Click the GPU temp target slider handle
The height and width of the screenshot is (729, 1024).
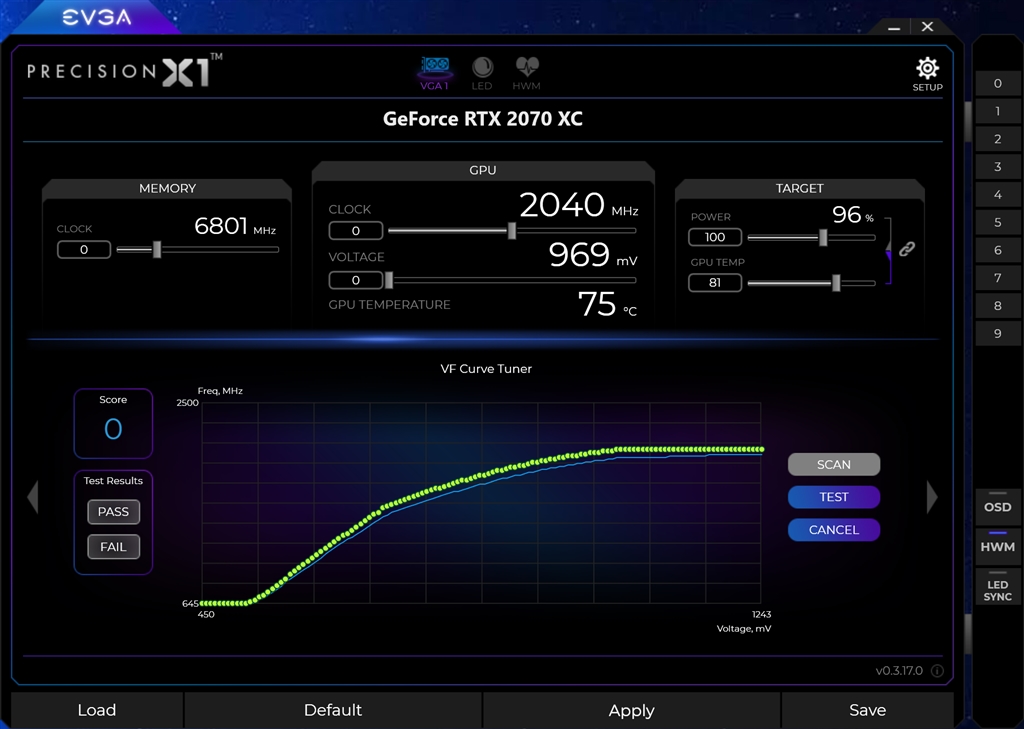coord(836,283)
